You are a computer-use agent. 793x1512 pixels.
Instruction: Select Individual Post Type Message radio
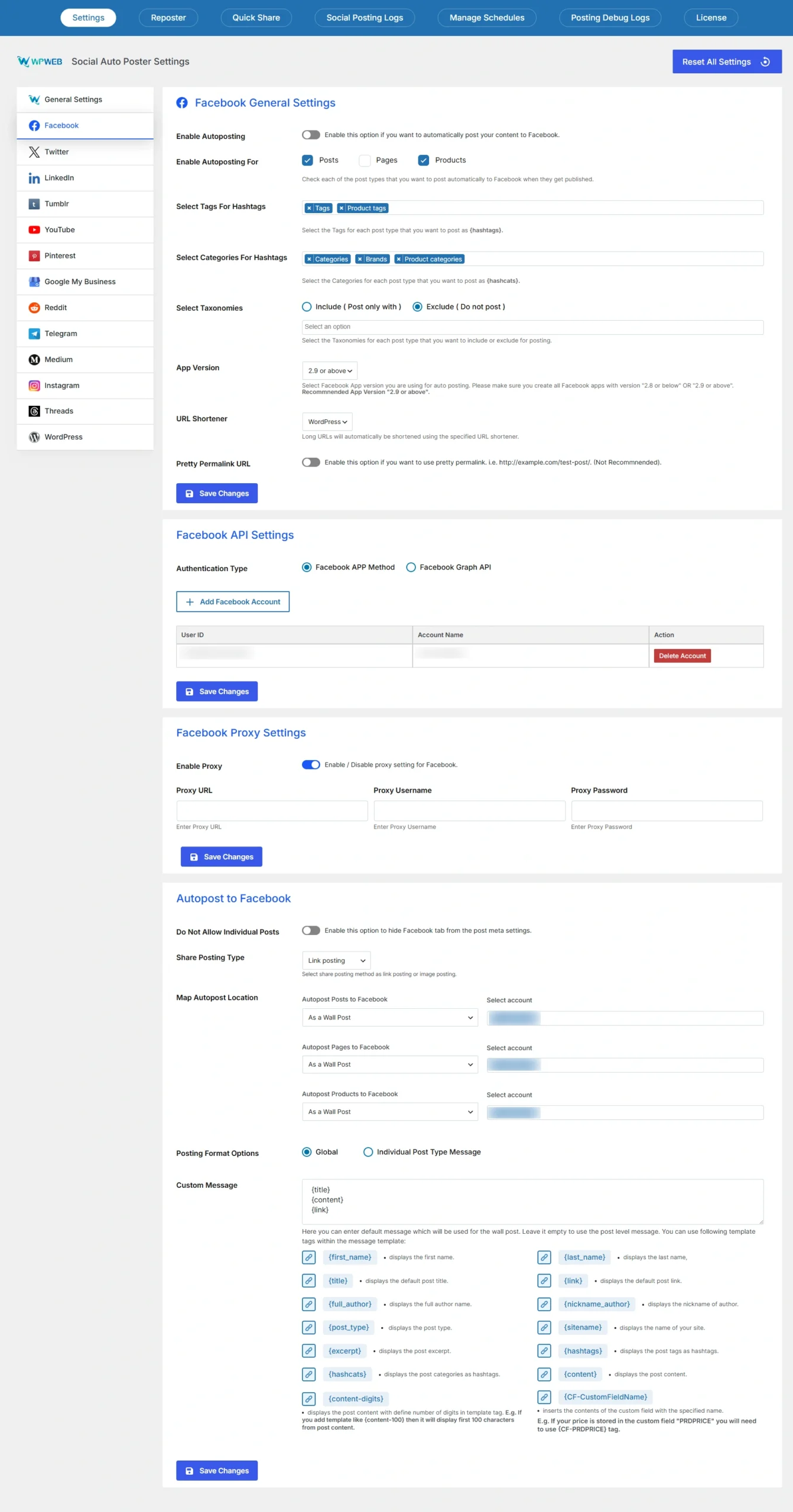click(368, 1152)
